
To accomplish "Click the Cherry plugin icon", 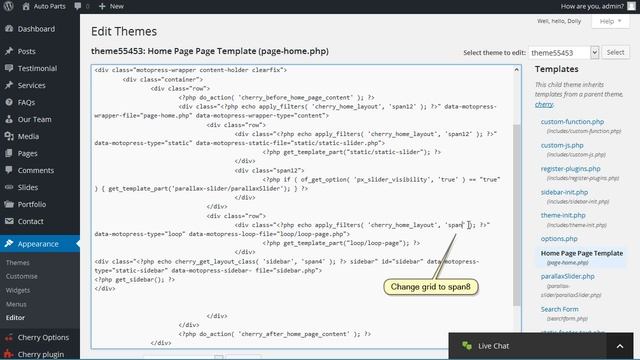I will coord(9,354).
